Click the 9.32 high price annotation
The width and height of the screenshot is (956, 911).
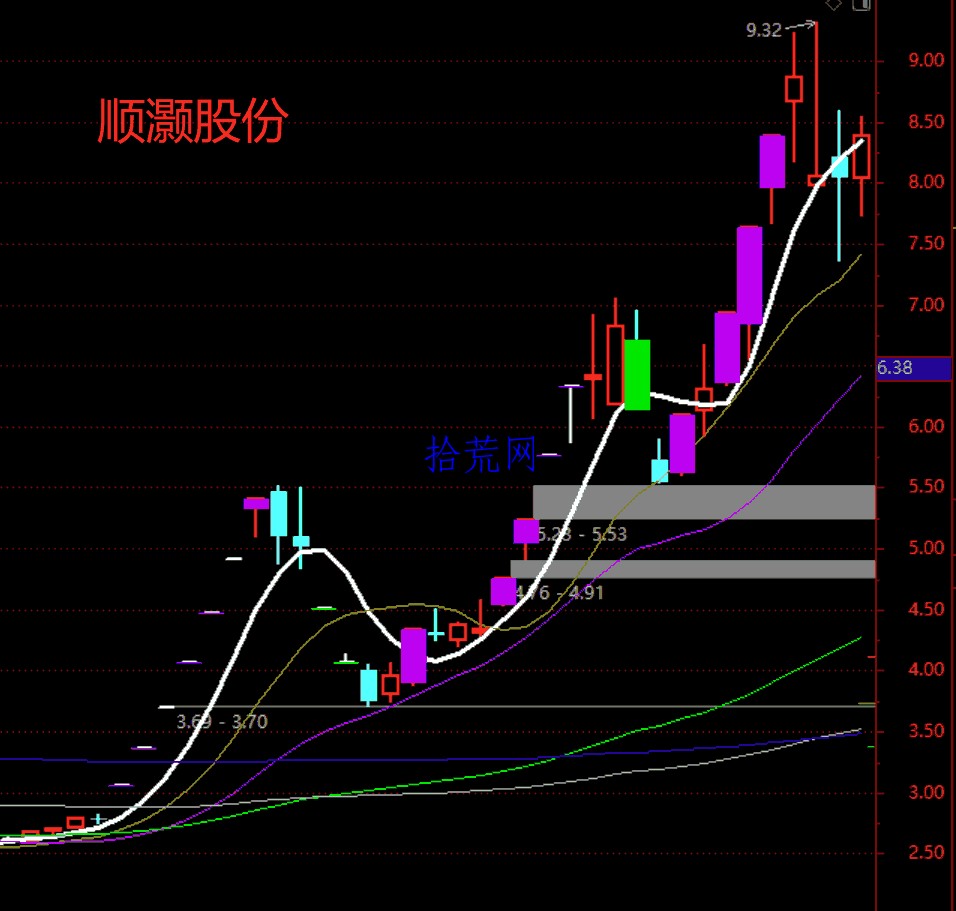click(763, 30)
